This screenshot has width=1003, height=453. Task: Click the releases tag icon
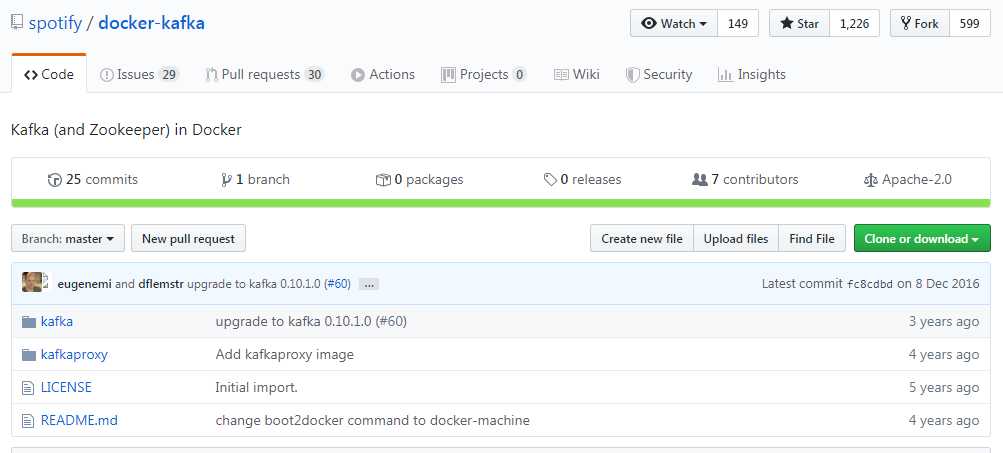[550, 180]
